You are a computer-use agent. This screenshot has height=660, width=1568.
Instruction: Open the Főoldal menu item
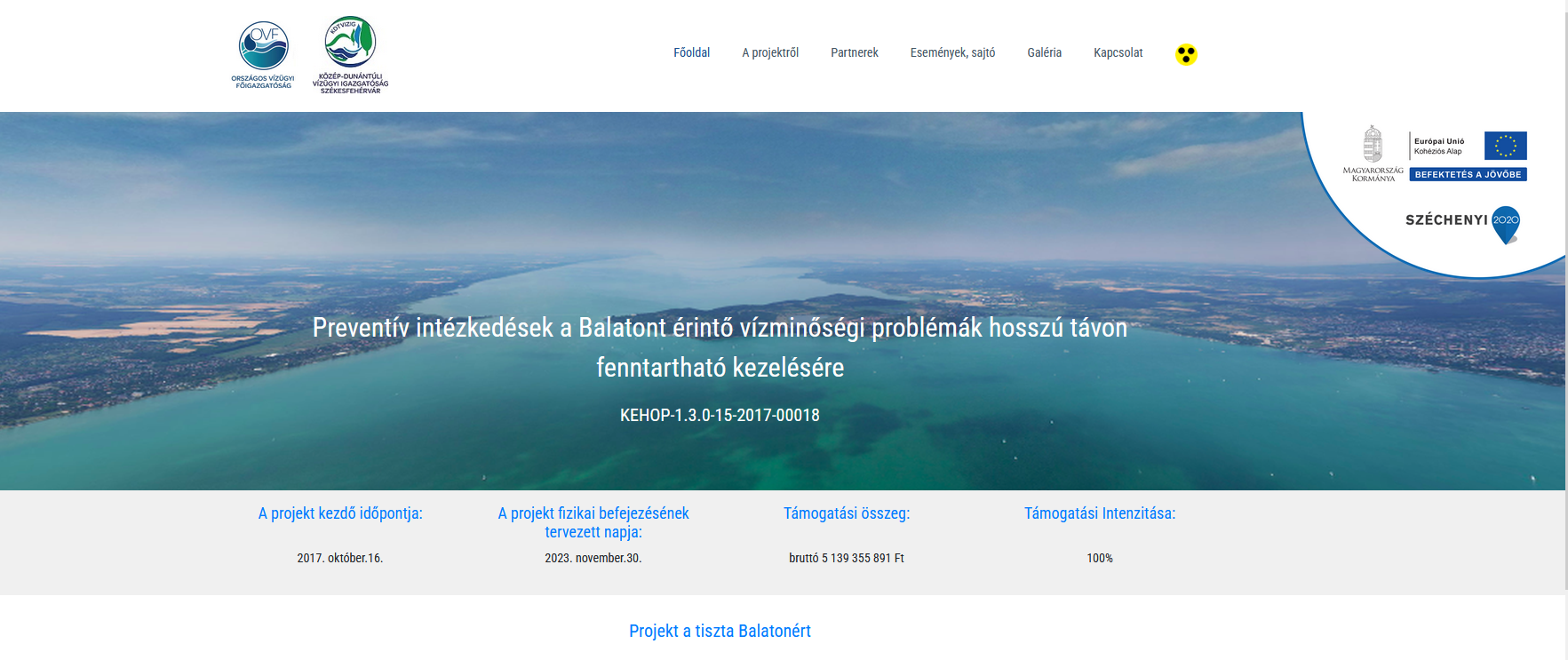click(691, 52)
